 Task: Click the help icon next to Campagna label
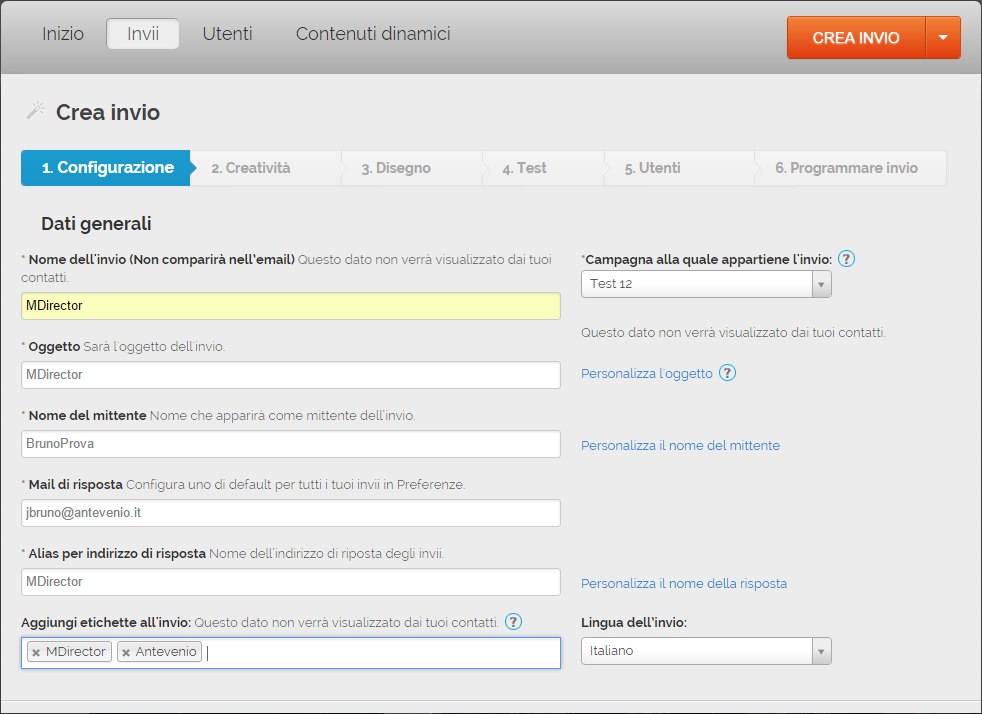coord(846,259)
